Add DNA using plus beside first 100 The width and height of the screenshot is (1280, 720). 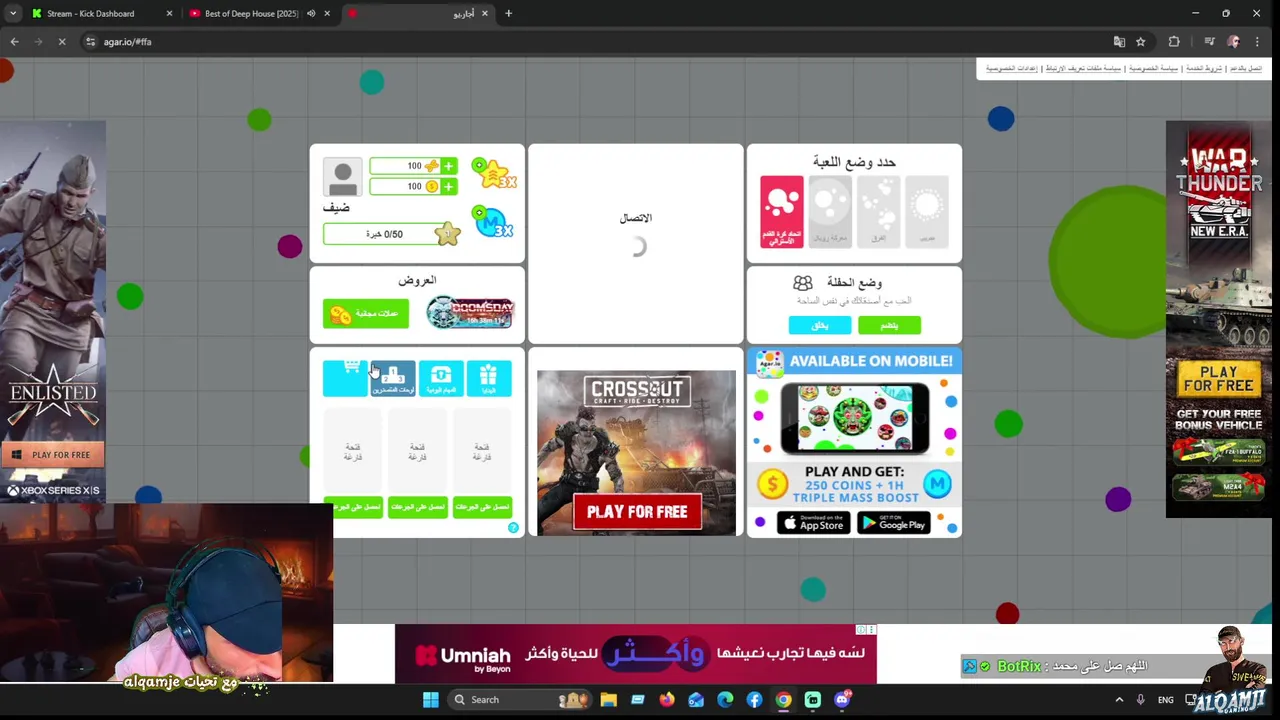(448, 166)
